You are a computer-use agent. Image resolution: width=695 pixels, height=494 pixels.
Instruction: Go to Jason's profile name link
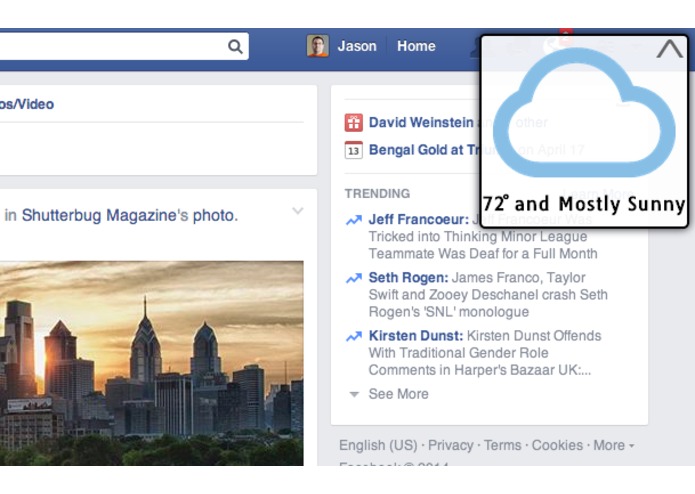[x=357, y=46]
